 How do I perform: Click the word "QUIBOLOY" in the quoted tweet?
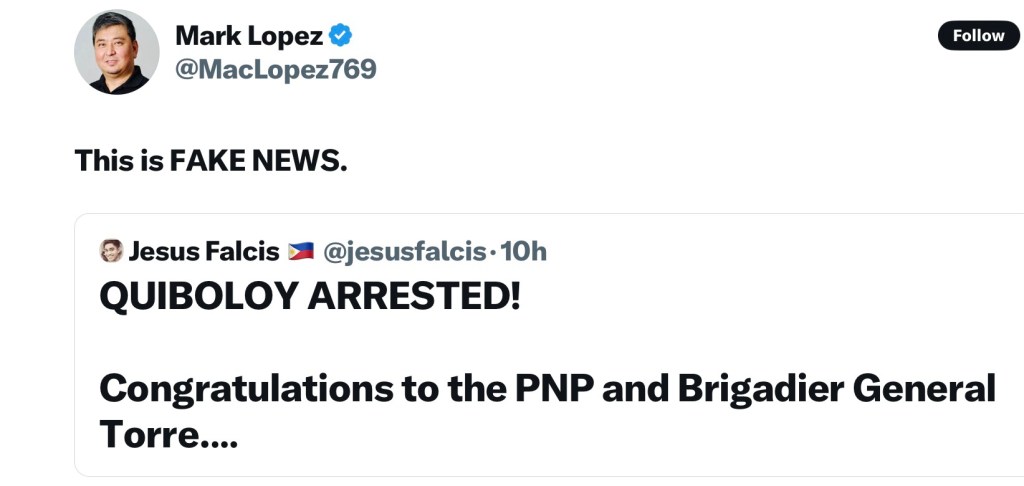(198, 297)
